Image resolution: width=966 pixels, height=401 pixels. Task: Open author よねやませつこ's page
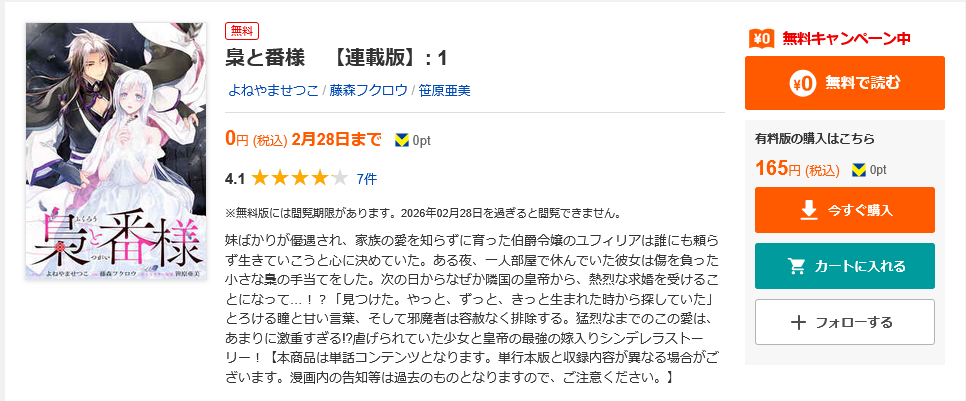pyautogui.click(x=272, y=90)
